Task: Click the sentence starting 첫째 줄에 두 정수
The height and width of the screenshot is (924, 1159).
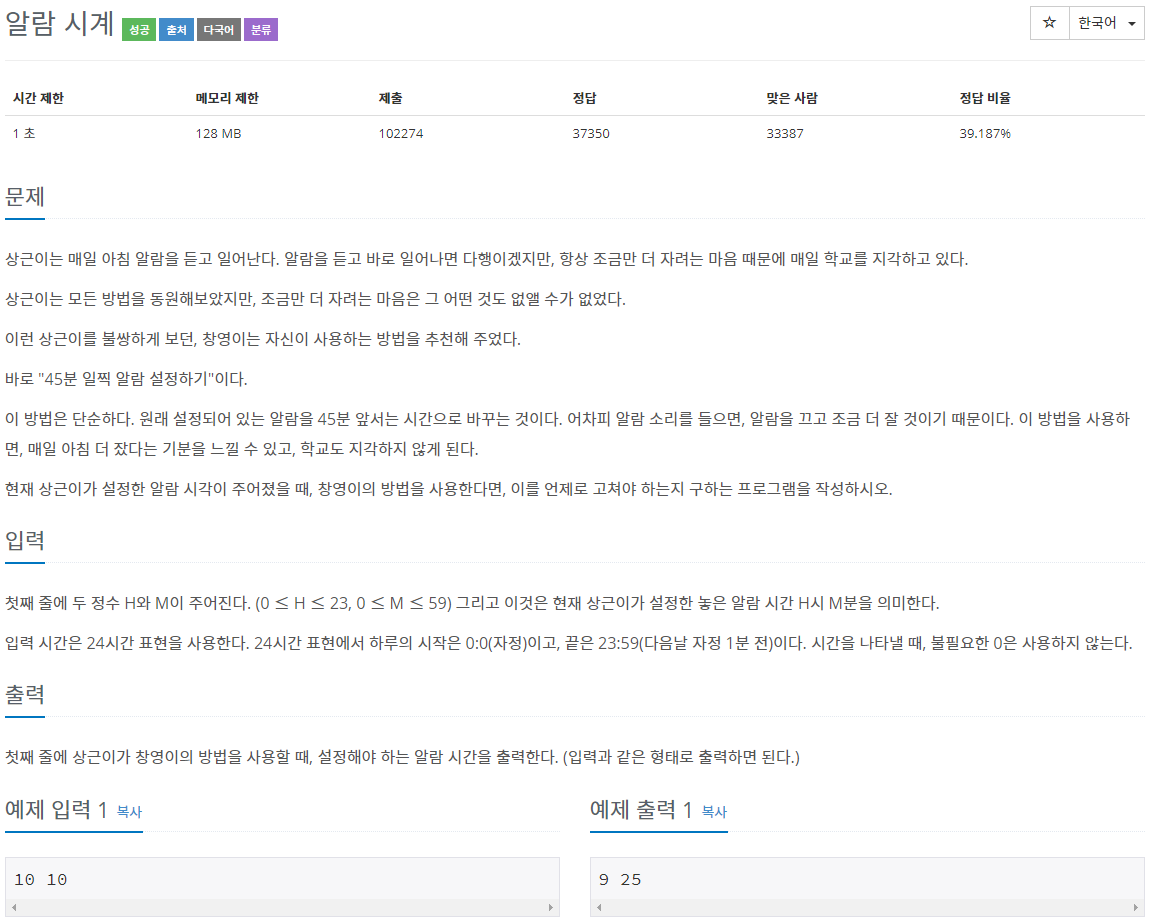Action: tap(472, 603)
